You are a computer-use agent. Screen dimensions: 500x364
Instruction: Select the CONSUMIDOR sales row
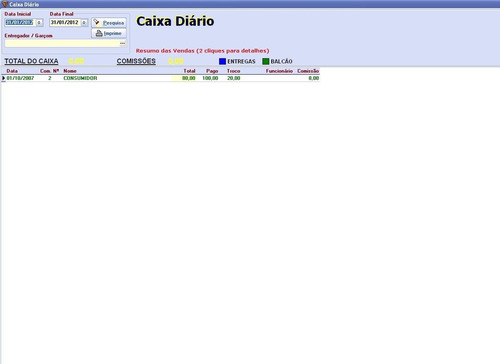pyautogui.click(x=161, y=78)
